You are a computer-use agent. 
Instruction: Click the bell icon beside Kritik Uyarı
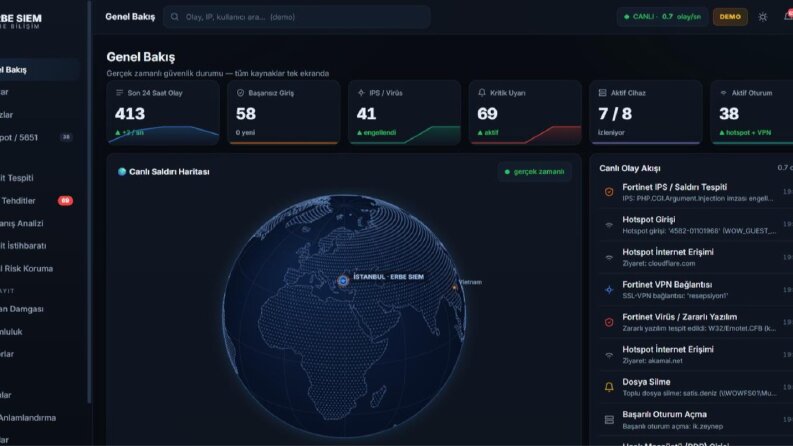[x=481, y=93]
